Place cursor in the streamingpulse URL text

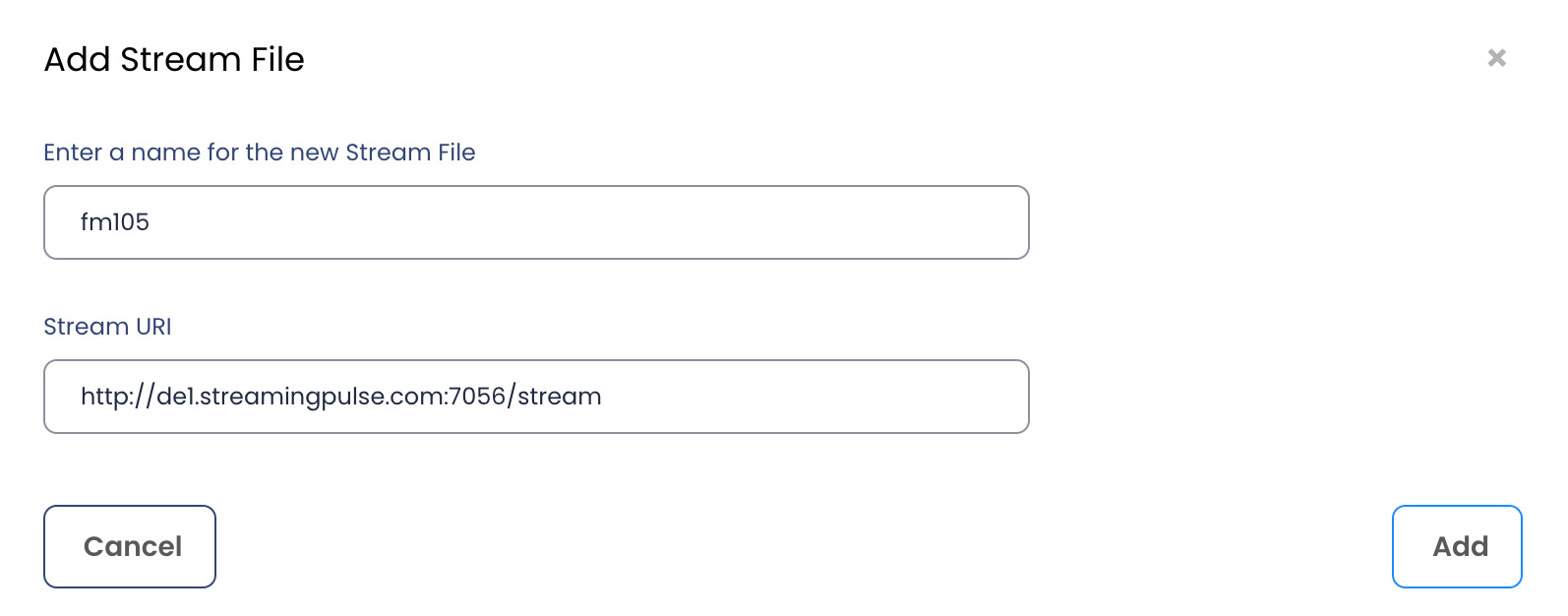pyautogui.click(x=340, y=397)
